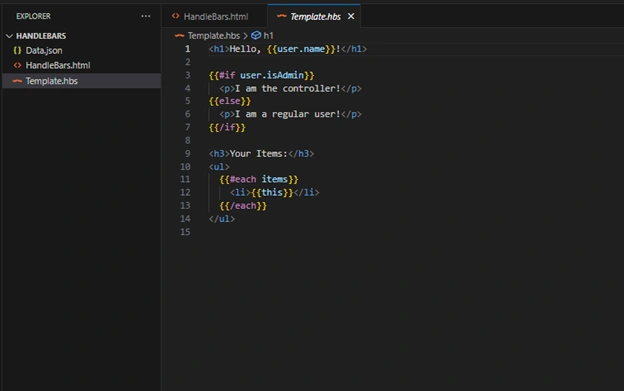
Task: Click line number 11 in the gutter
Action: (x=185, y=179)
